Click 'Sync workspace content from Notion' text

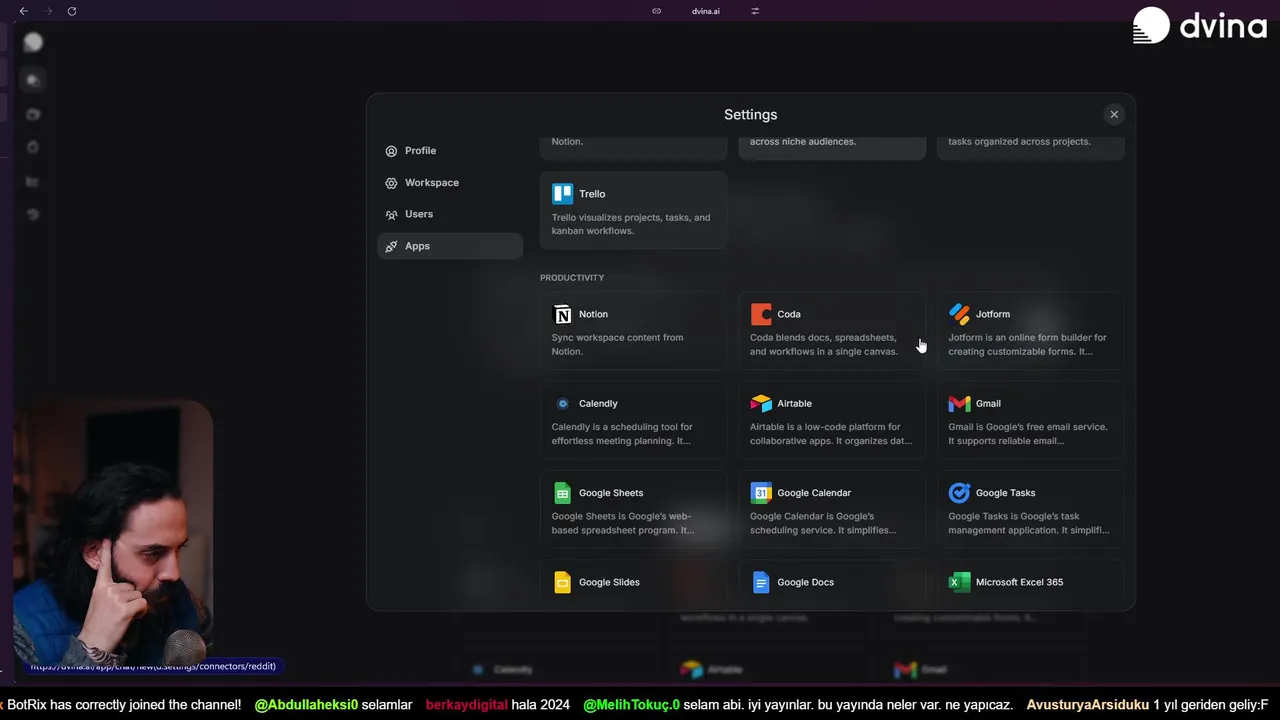coord(617,344)
